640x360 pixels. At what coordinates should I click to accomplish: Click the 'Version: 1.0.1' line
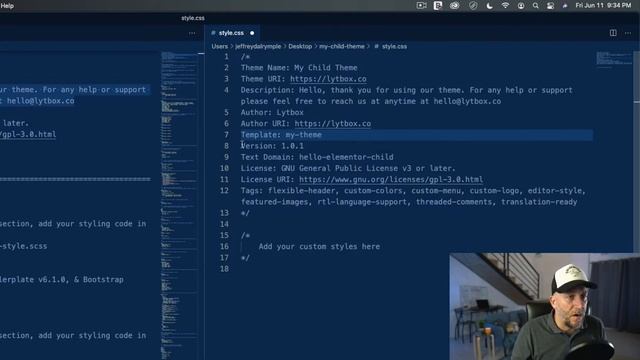coord(272,146)
